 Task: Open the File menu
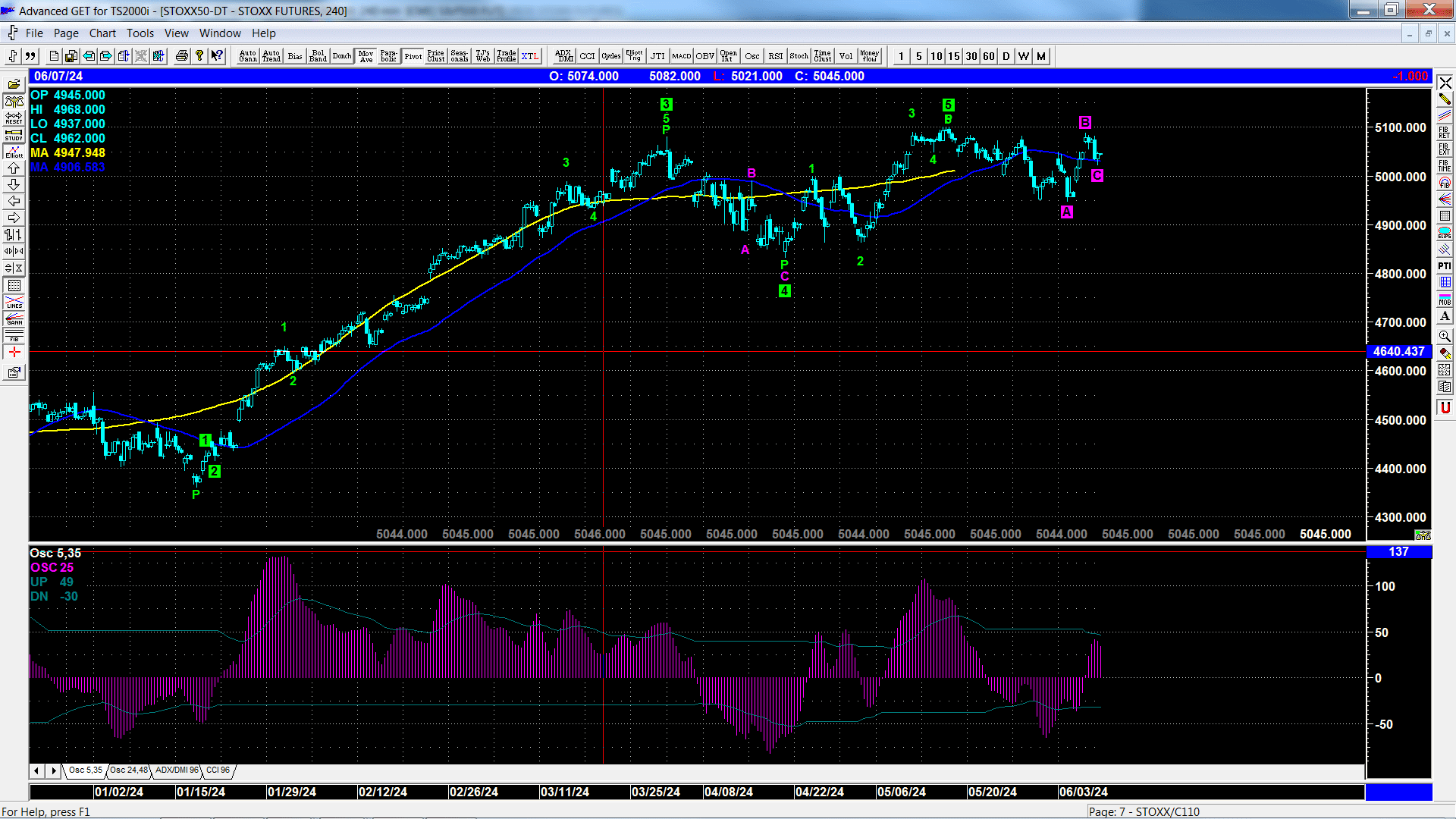click(x=34, y=33)
